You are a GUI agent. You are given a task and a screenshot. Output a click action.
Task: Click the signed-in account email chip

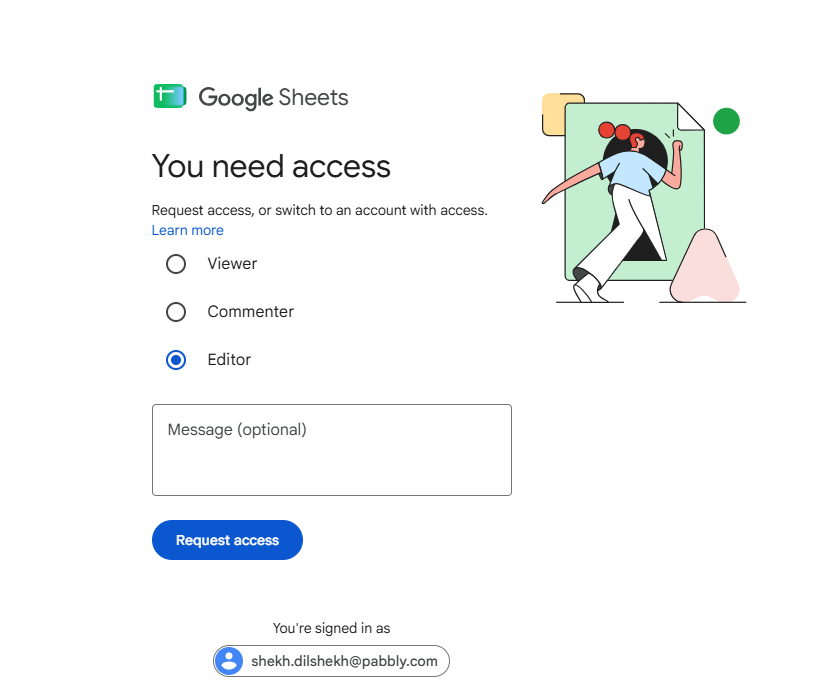pos(331,661)
